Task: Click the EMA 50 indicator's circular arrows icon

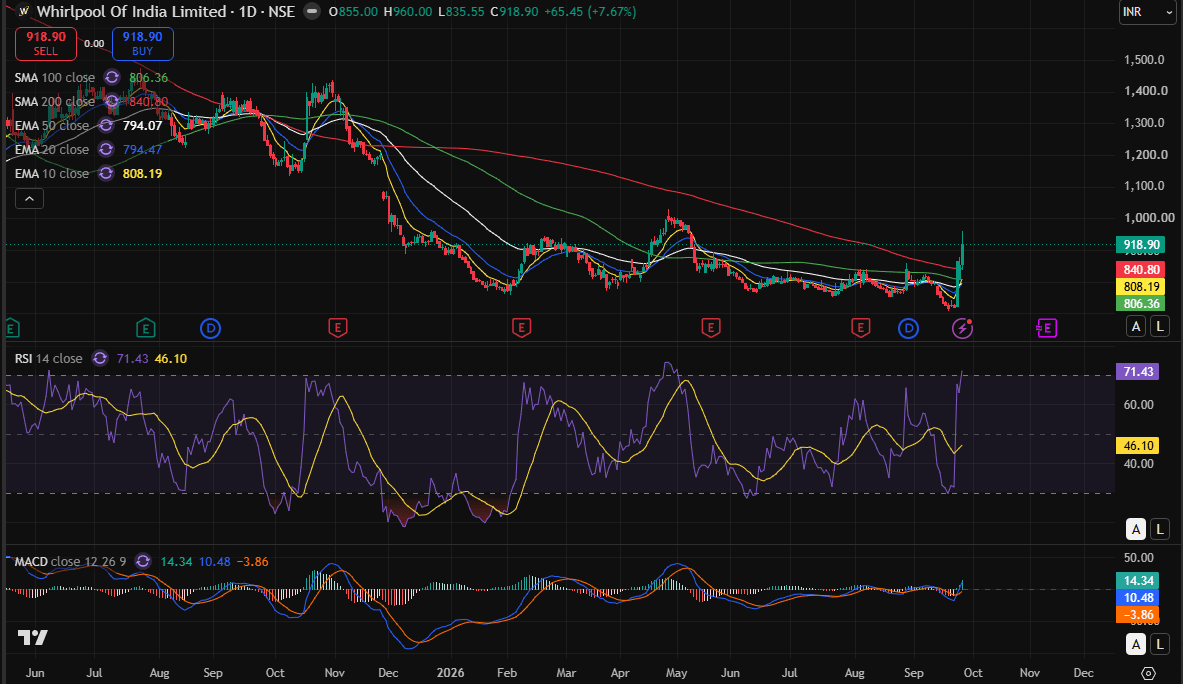Action: pyautogui.click(x=106, y=125)
